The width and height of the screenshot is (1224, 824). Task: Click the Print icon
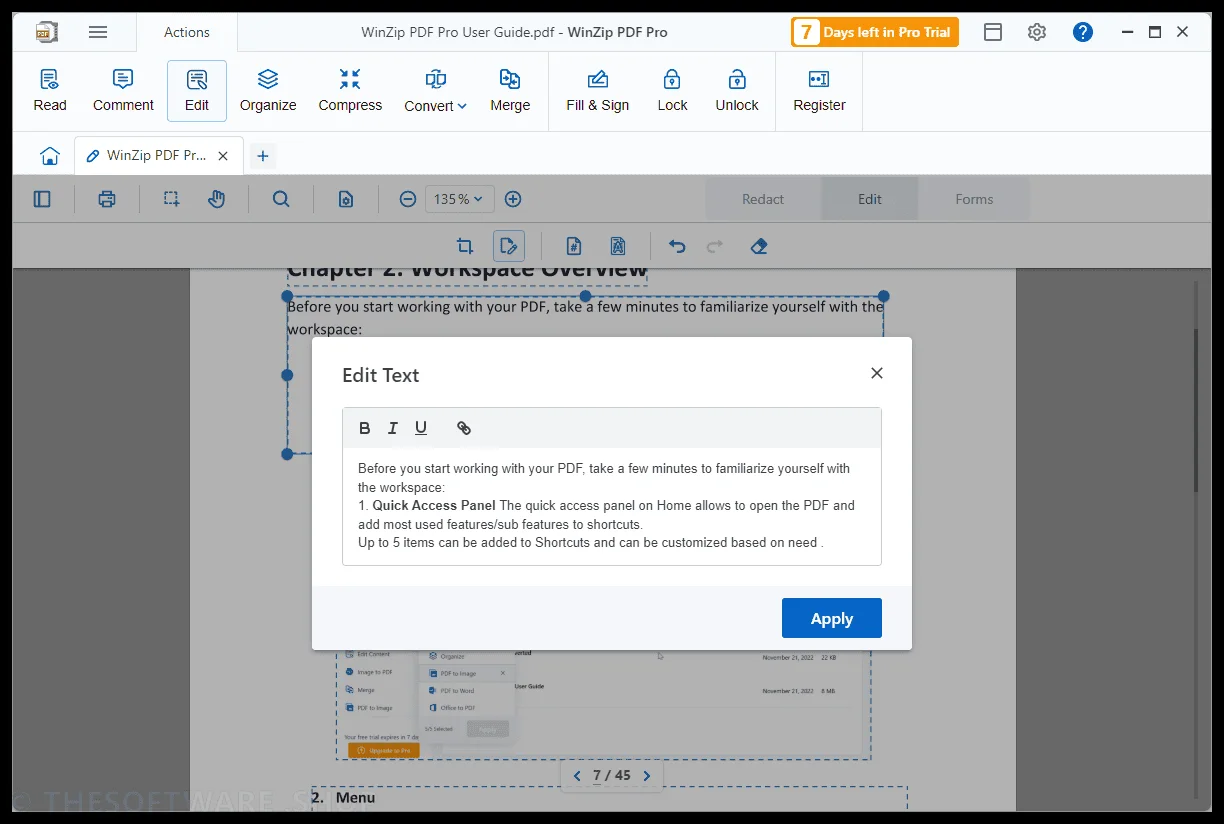pos(107,199)
